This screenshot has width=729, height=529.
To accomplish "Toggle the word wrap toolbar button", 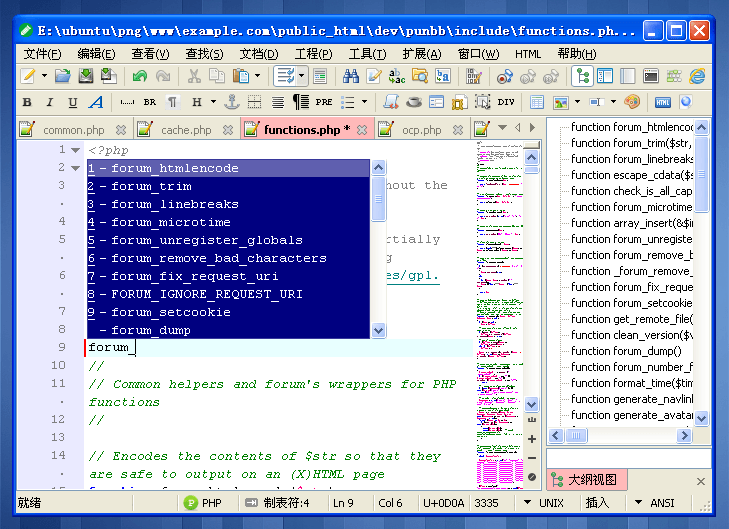I will [x=285, y=76].
